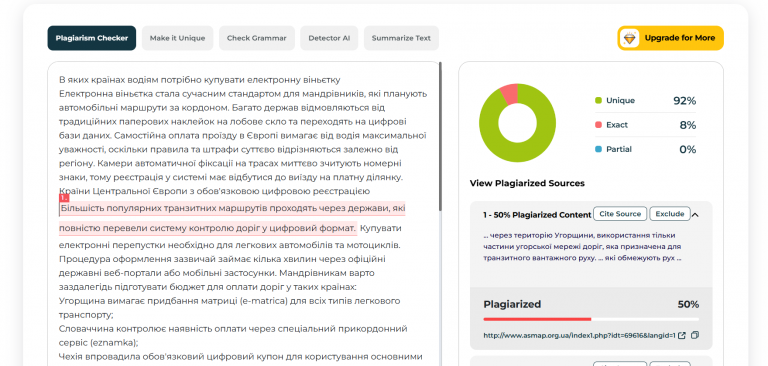Click the highlighted sentence starting 'Більшість популярних'
The width and height of the screenshot is (768, 366).
pos(232,218)
